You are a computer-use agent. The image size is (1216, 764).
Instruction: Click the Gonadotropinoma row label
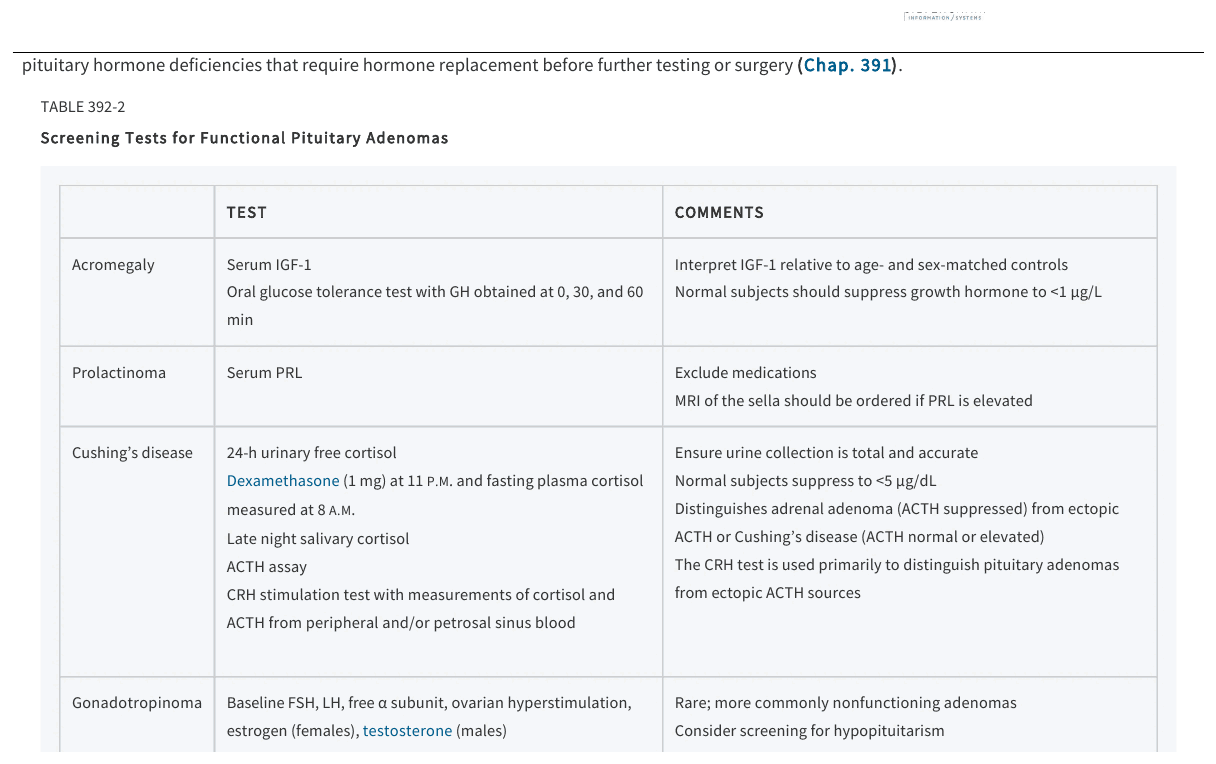137,703
